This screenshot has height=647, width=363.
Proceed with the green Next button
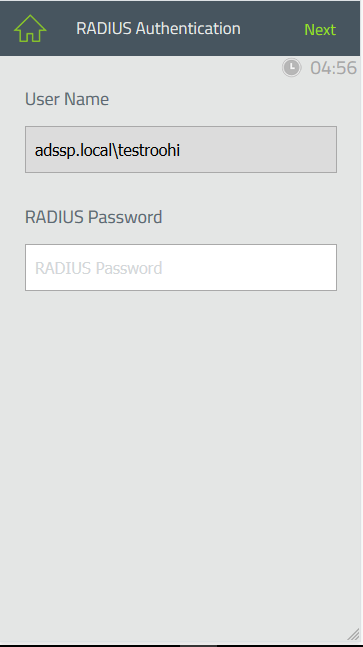pyautogui.click(x=320, y=29)
